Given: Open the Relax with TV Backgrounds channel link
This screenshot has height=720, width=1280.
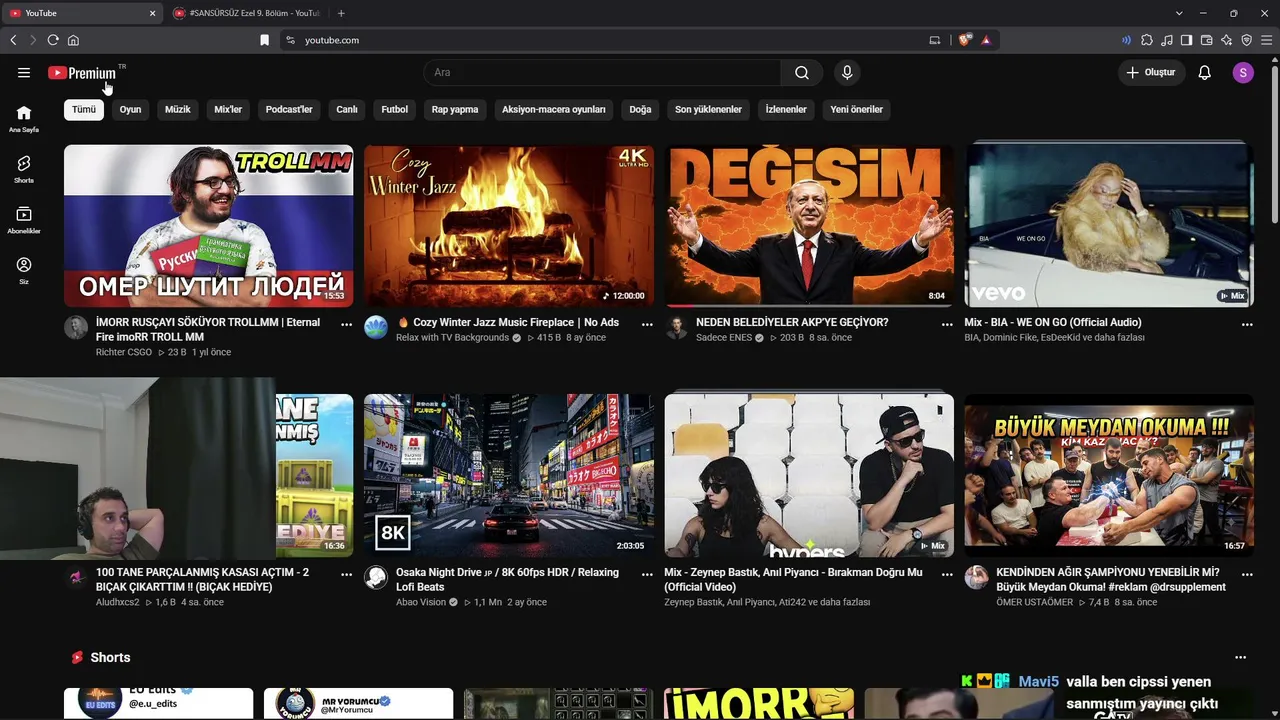Looking at the screenshot, I should pyautogui.click(x=452, y=338).
